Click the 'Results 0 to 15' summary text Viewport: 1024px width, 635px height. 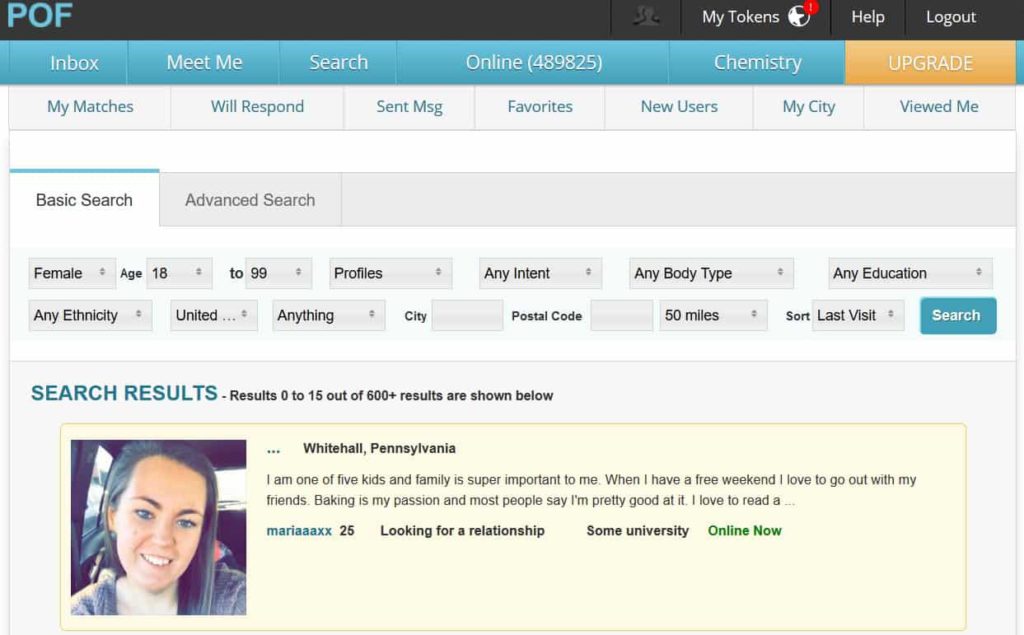(x=391, y=396)
